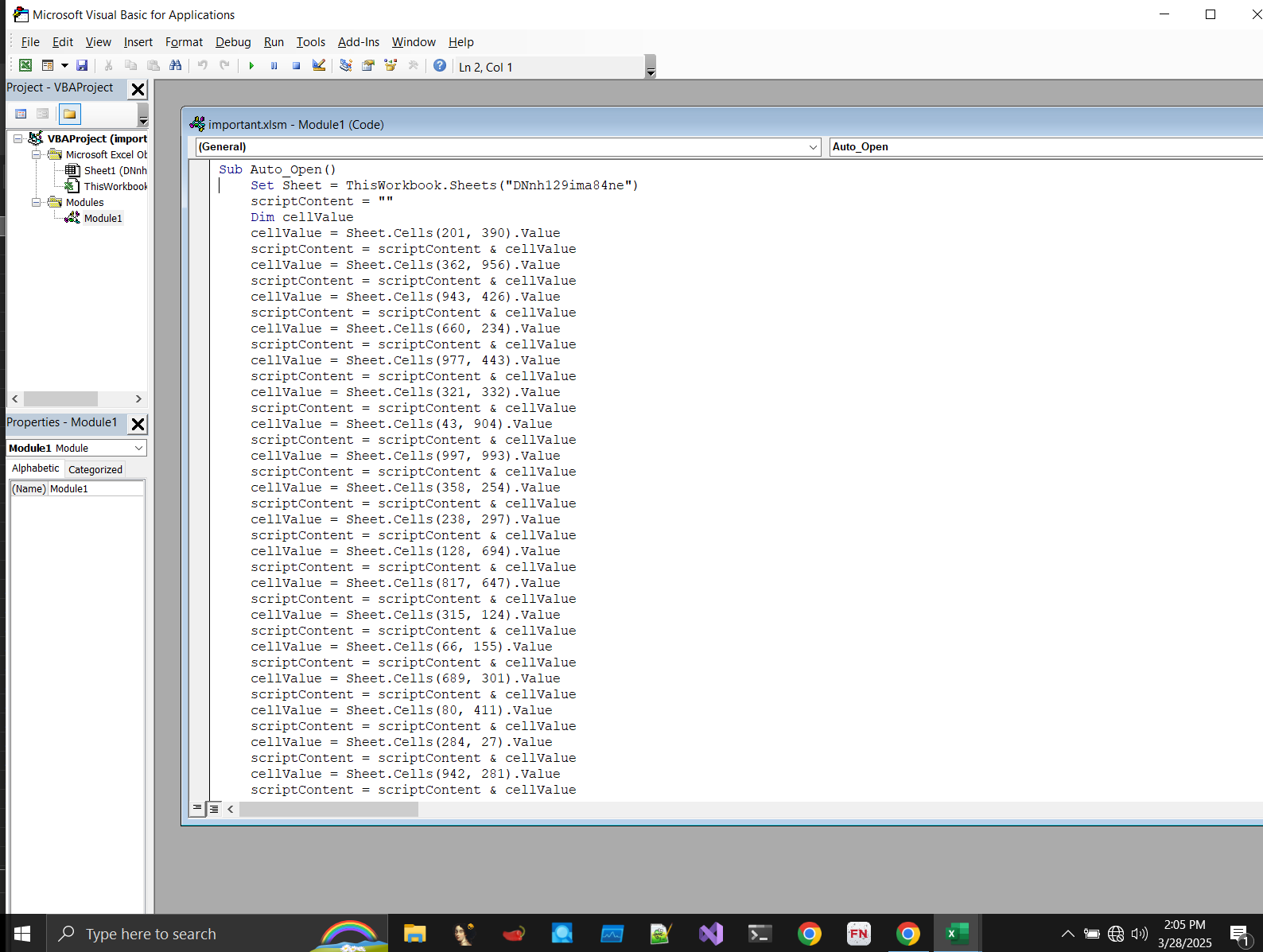This screenshot has height=952, width=1263.
Task: Click the Redo arrow icon
Action: click(x=225, y=66)
